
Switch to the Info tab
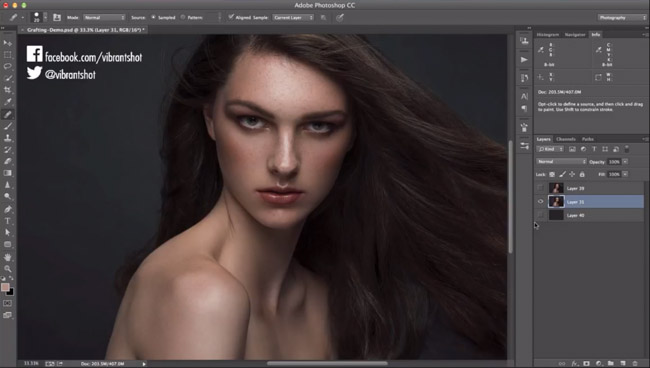[x=596, y=35]
